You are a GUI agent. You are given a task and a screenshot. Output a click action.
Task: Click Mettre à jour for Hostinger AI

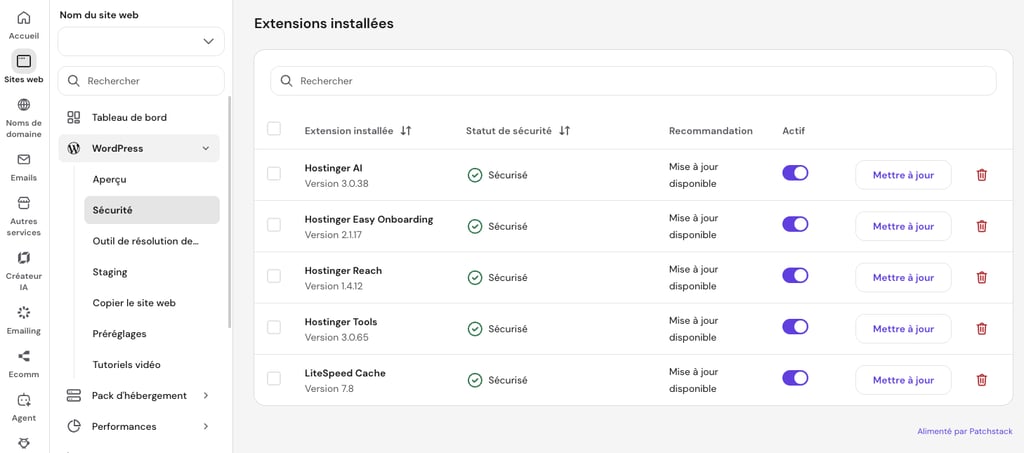pyautogui.click(x=903, y=175)
